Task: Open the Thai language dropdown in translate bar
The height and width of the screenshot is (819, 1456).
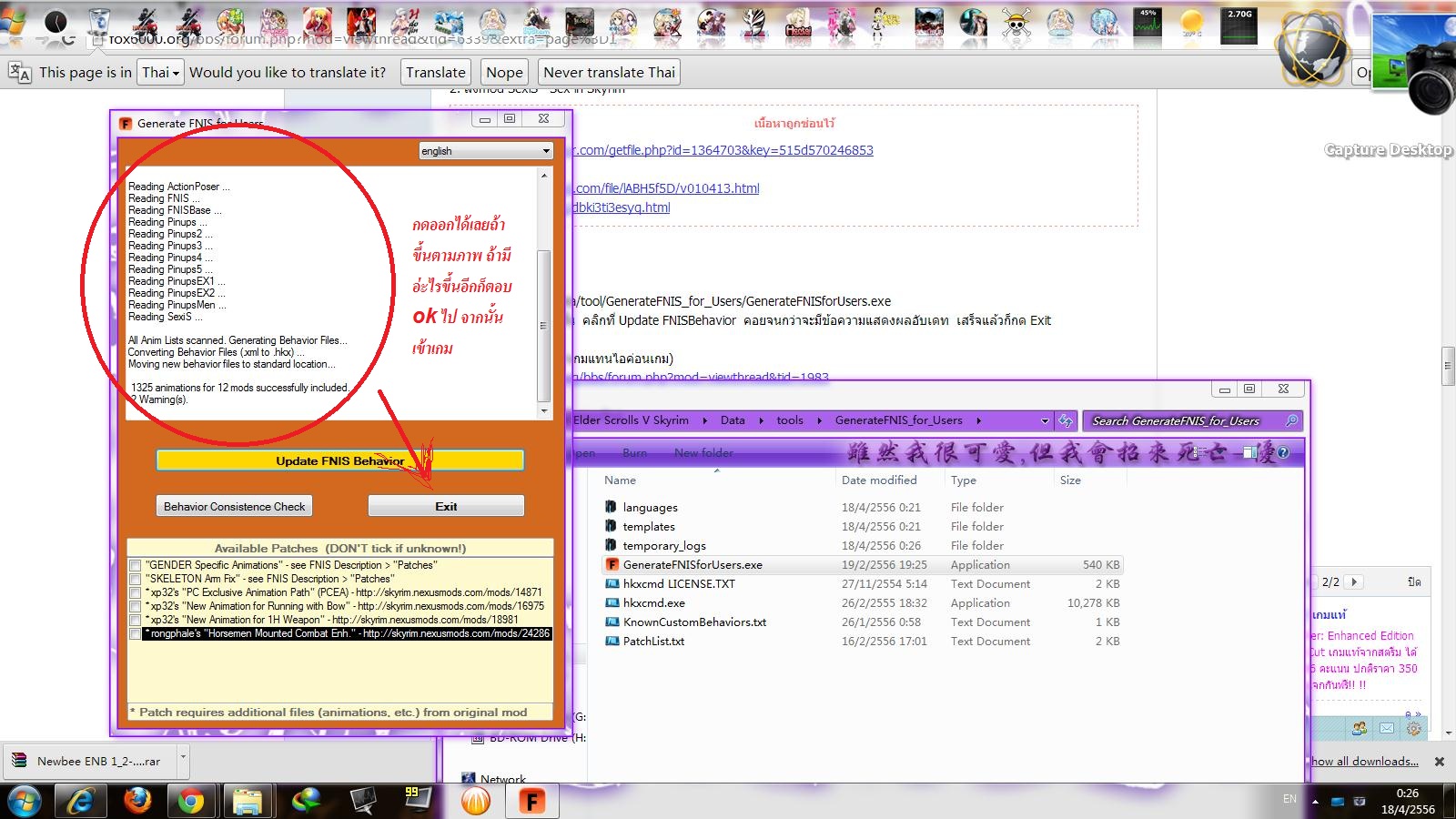Action: [159, 72]
